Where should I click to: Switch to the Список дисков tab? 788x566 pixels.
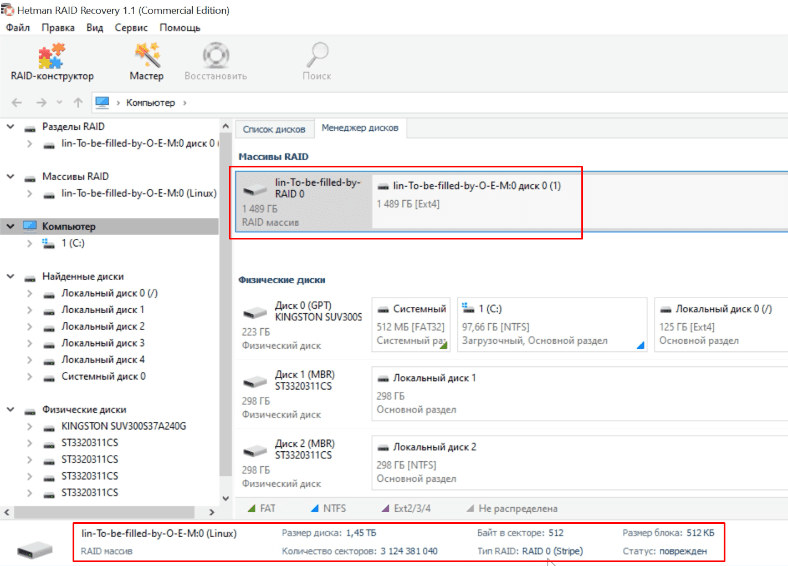[x=274, y=129]
